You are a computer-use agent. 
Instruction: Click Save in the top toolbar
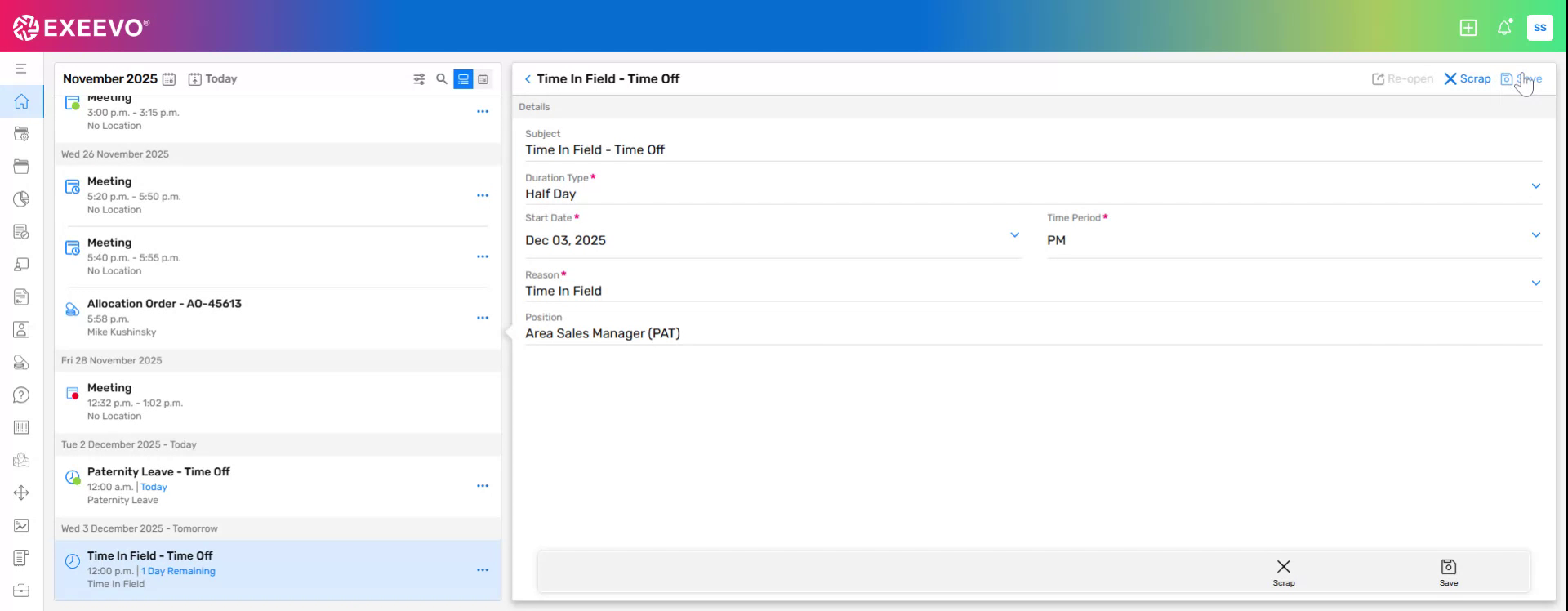click(1521, 79)
